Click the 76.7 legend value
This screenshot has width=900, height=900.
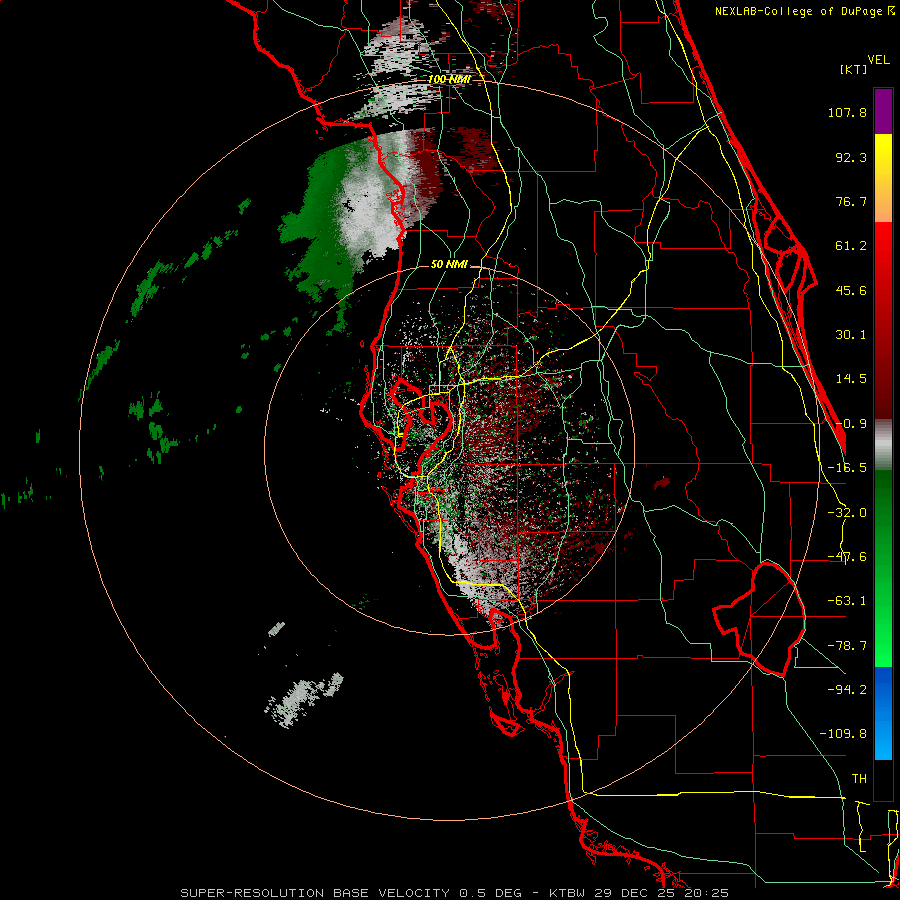851,201
